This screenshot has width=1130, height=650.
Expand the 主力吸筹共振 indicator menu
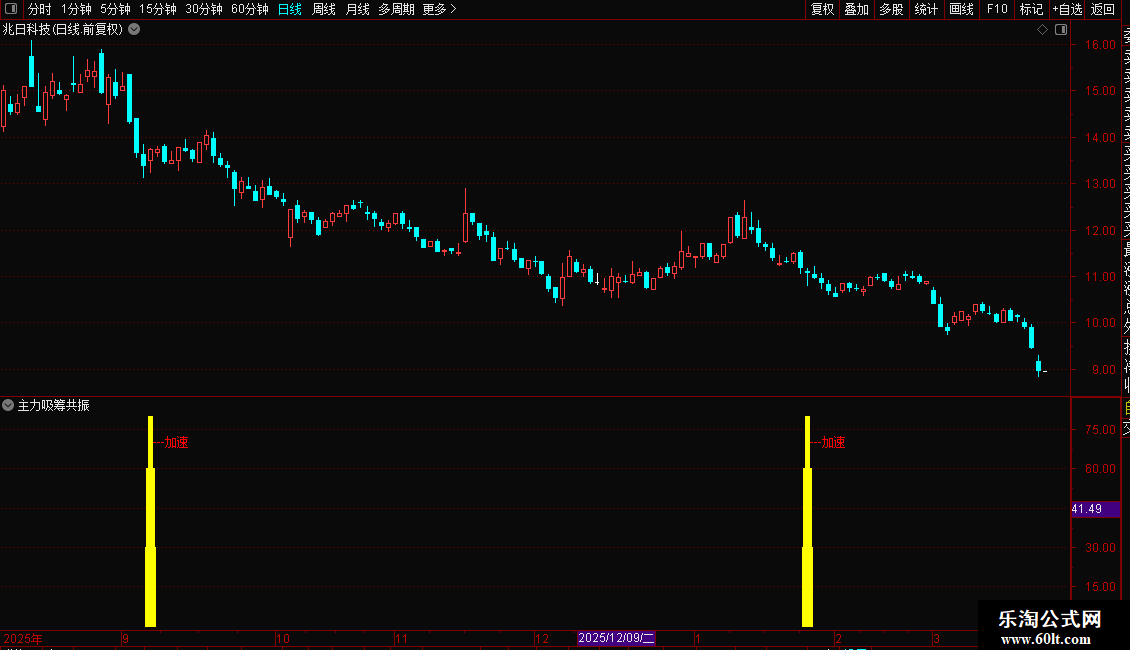pos(8,405)
